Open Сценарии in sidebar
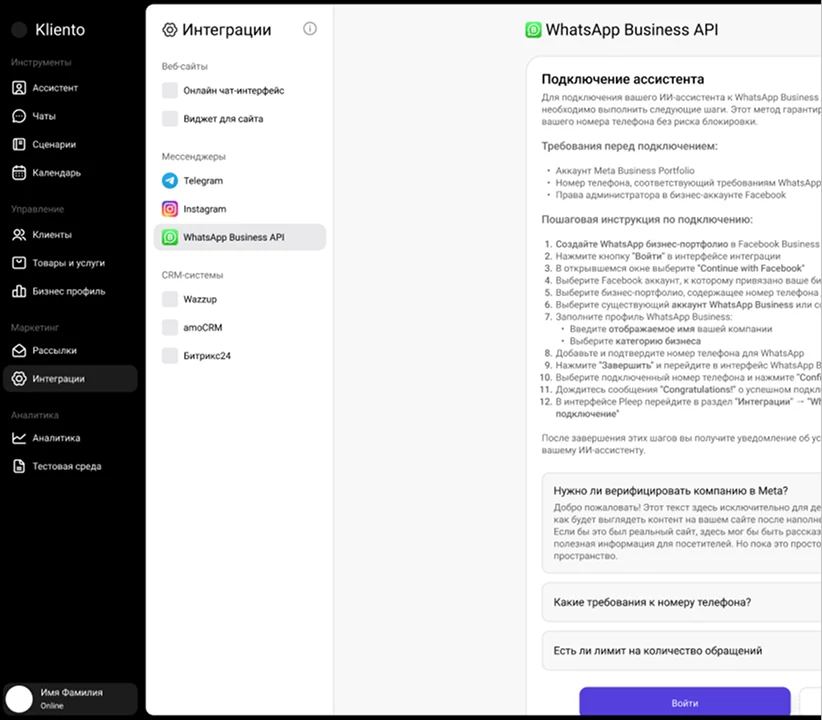Viewport: 822px width, 720px height. (x=53, y=144)
